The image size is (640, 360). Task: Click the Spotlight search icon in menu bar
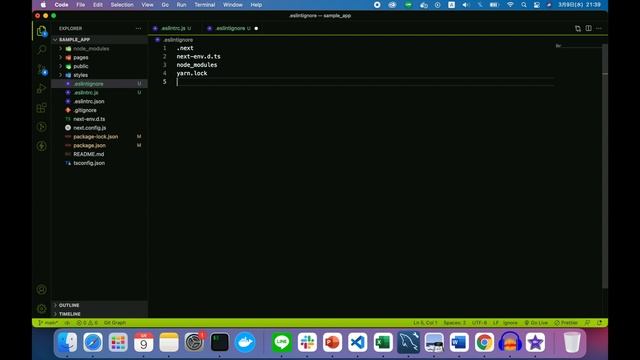524,5
